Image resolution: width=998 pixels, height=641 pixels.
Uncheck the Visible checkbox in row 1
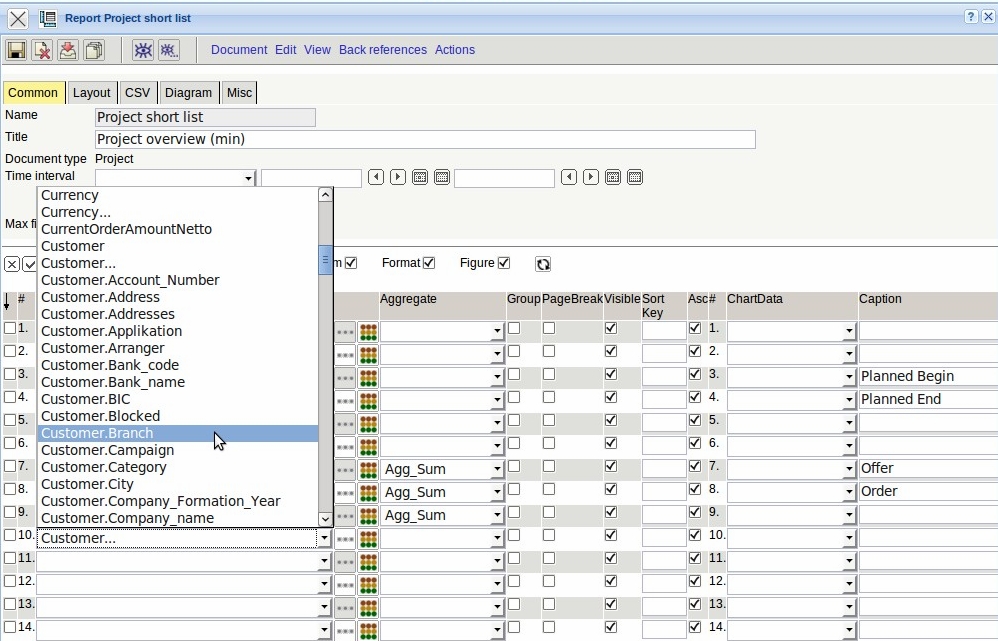[x=611, y=328]
